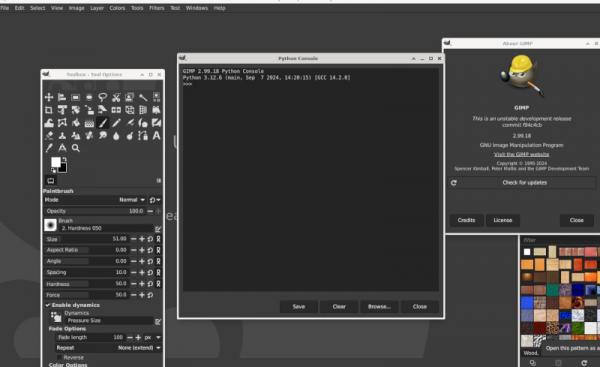This screenshot has width=600, height=367.
Task: Open License in the About GIMP dialog
Action: click(502, 220)
